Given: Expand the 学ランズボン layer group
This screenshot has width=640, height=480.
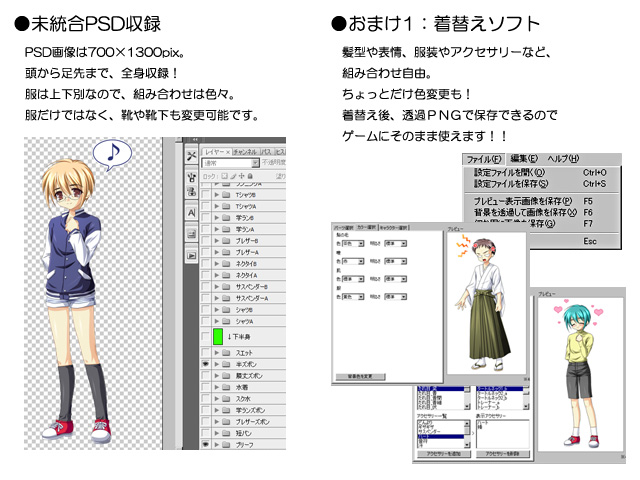Looking at the screenshot, I should pos(217,410).
